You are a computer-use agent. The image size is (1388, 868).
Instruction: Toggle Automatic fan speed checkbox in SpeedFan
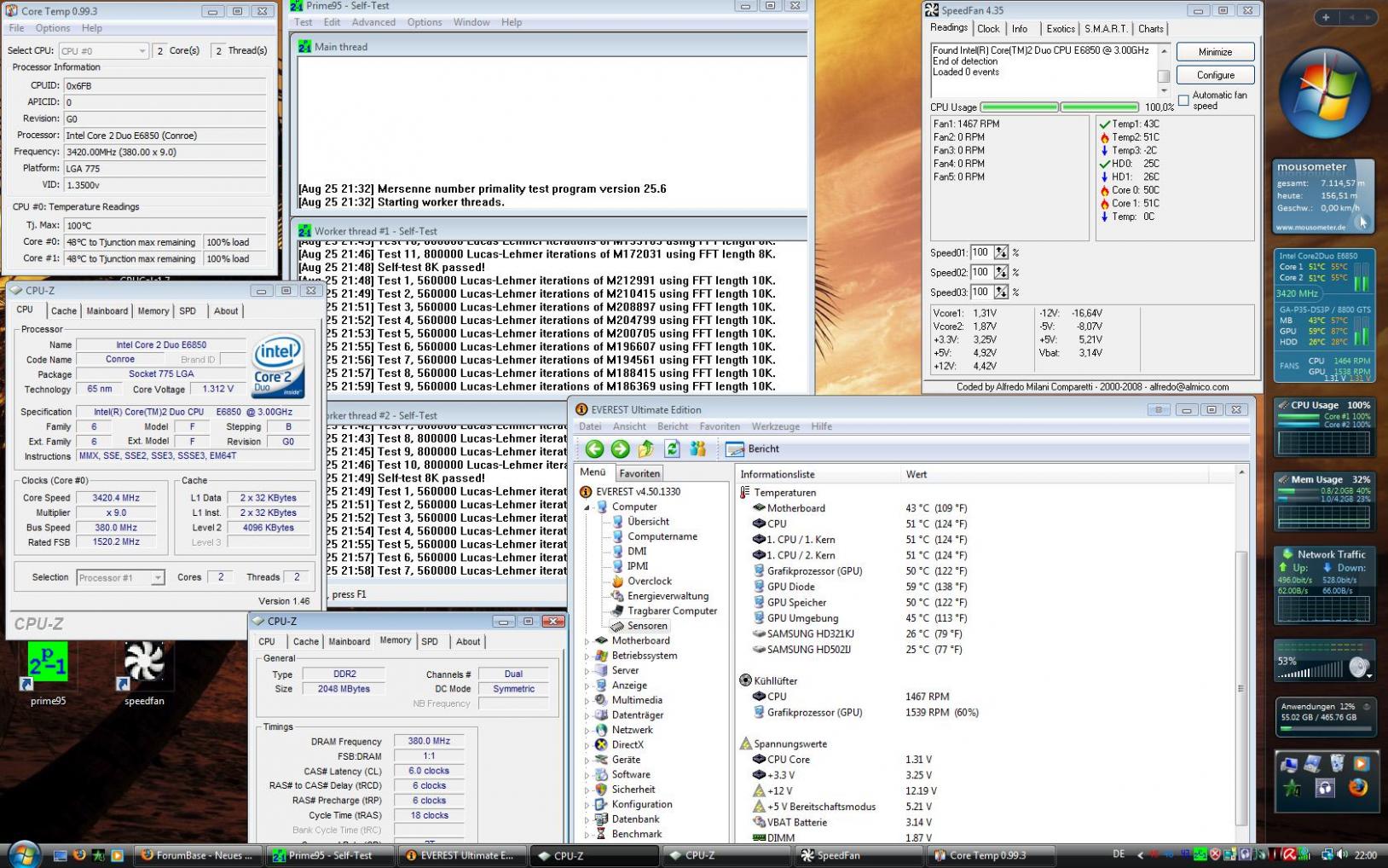pos(1183,101)
